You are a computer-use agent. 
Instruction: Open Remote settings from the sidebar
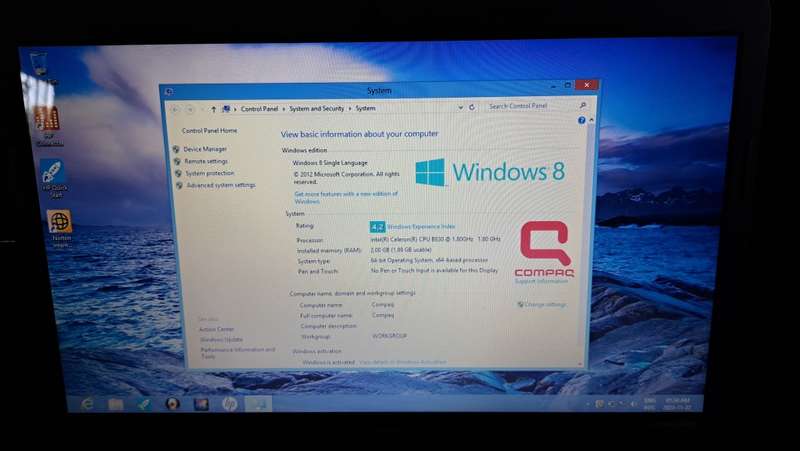point(206,161)
